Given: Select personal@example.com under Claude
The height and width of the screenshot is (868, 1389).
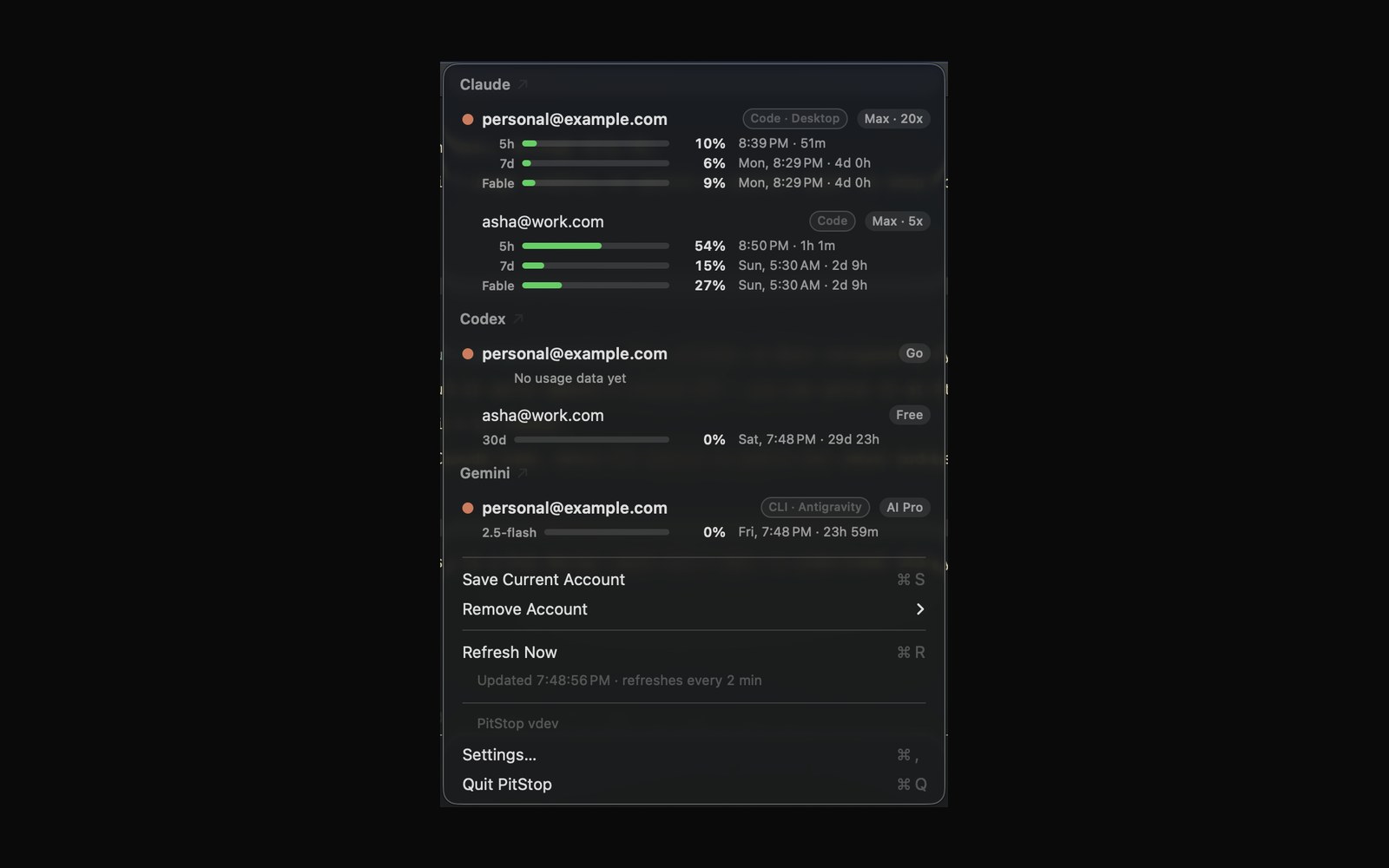Looking at the screenshot, I should [x=575, y=119].
